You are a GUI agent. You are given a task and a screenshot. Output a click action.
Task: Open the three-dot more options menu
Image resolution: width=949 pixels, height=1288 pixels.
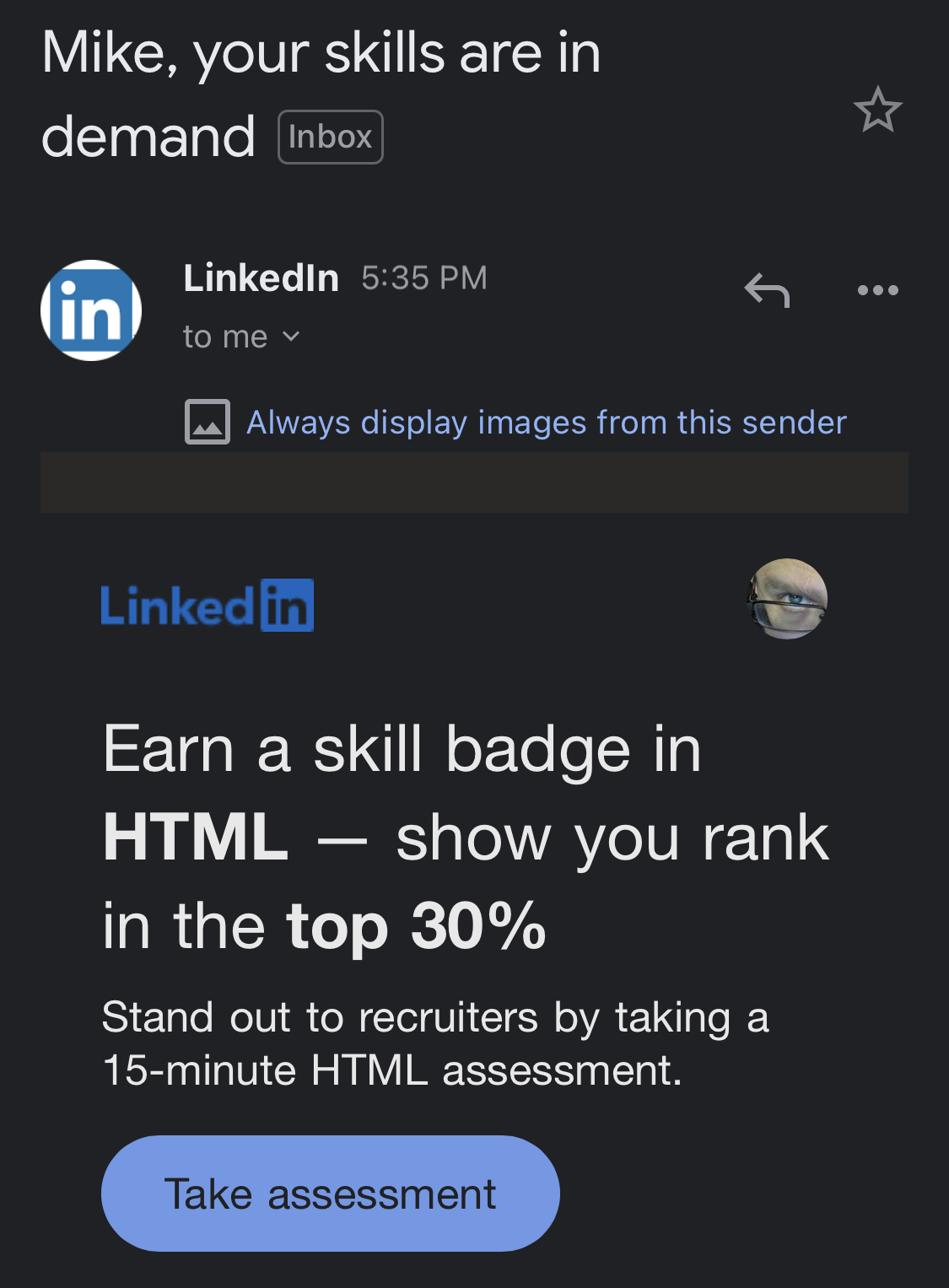pos(877,290)
